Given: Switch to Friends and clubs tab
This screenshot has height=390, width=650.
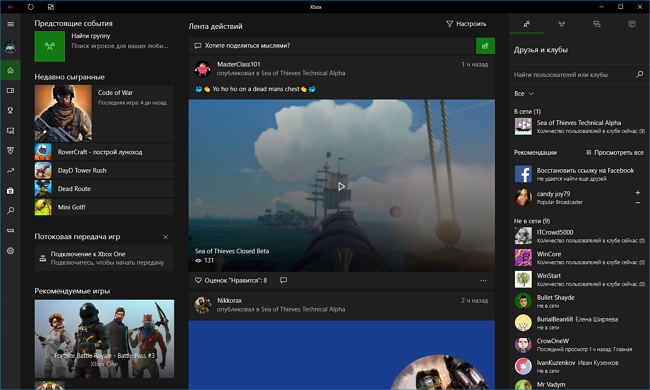Looking at the screenshot, I should pos(526,24).
